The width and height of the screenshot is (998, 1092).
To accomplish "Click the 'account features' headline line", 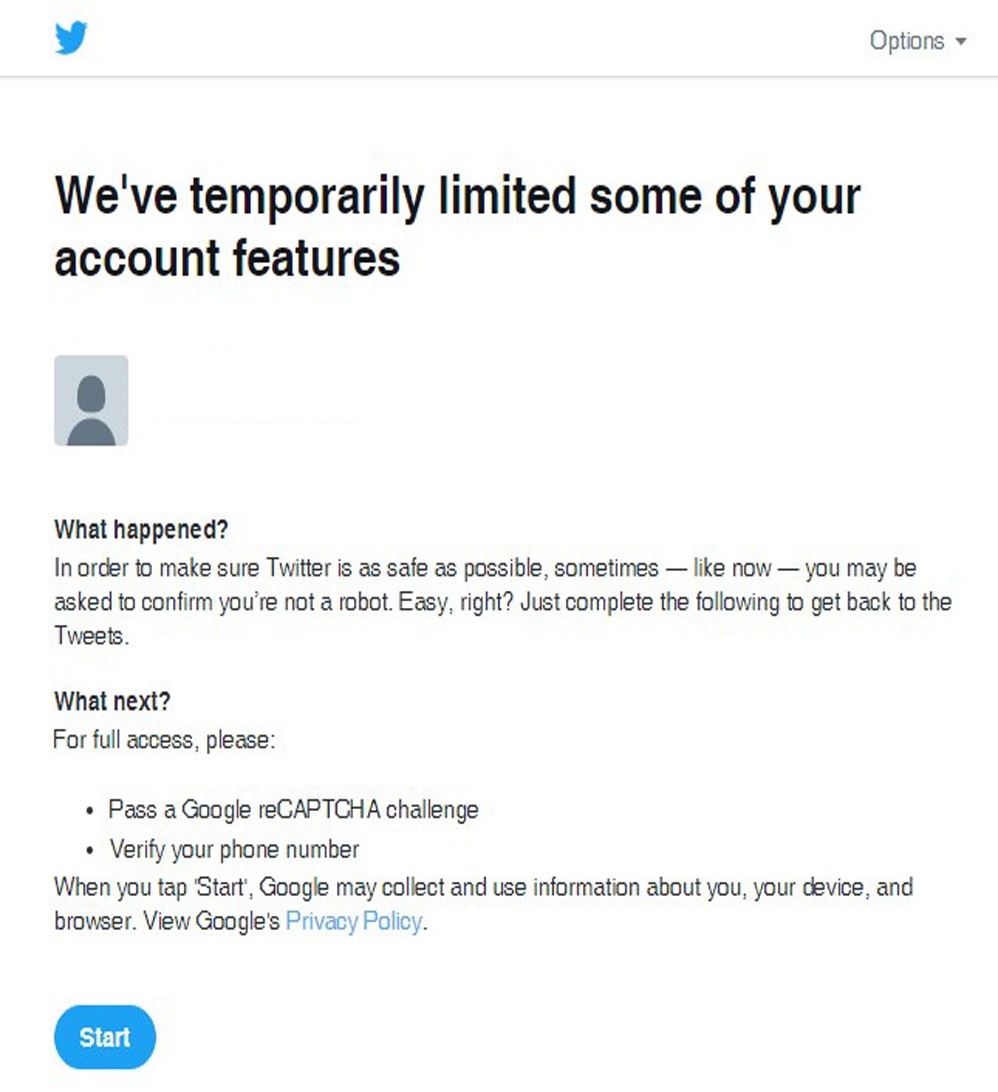I will [227, 258].
